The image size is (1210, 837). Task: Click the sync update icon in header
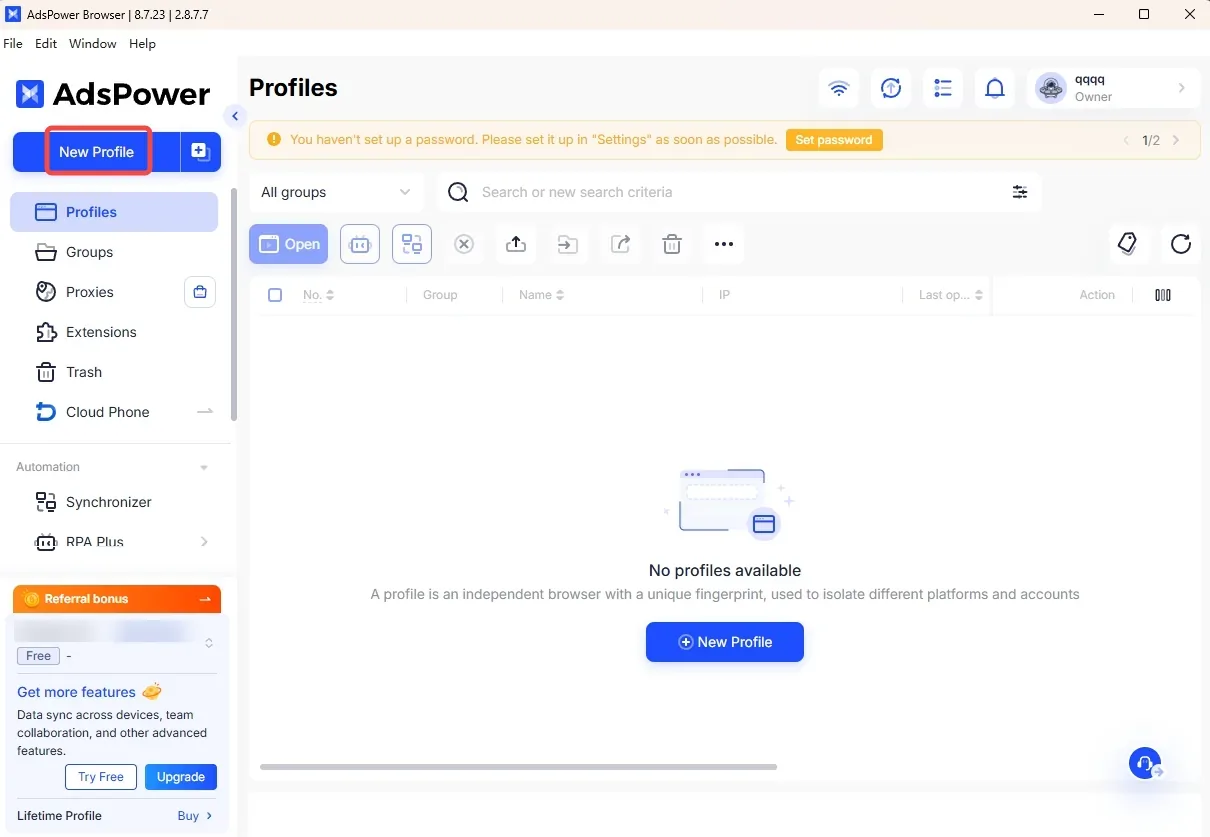(x=891, y=89)
